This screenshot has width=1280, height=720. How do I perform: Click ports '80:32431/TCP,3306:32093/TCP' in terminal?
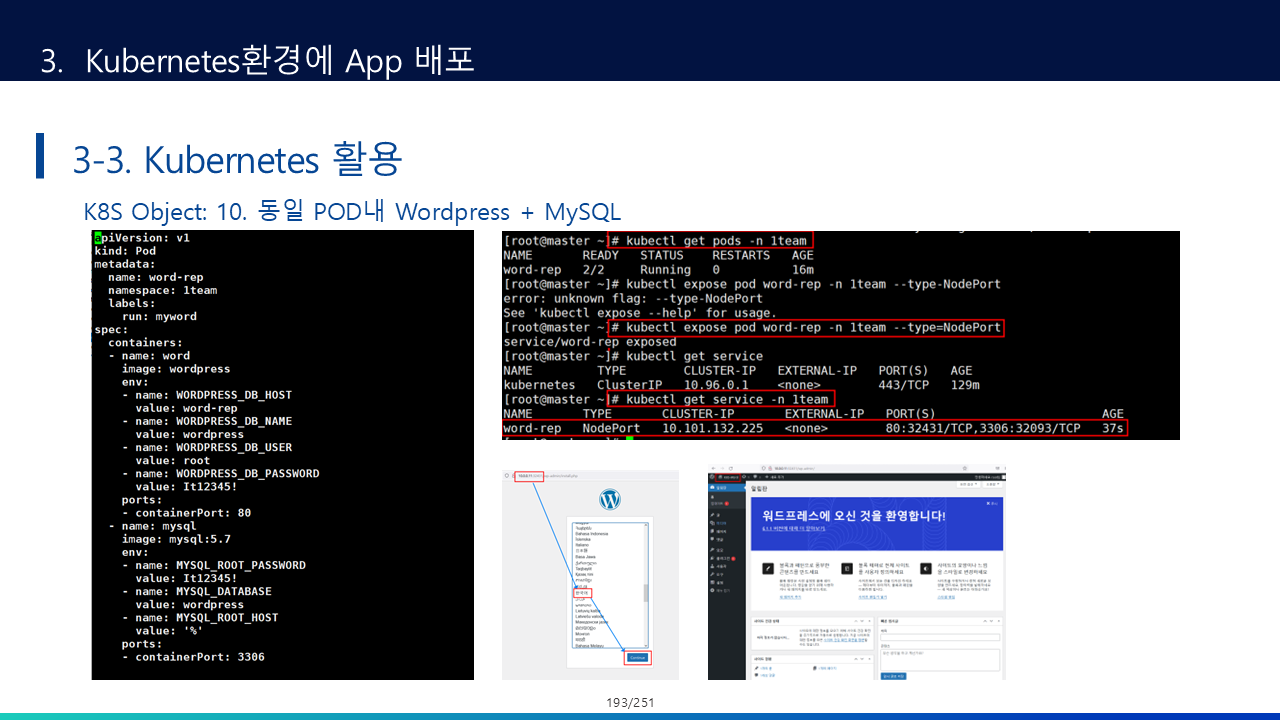tap(983, 428)
